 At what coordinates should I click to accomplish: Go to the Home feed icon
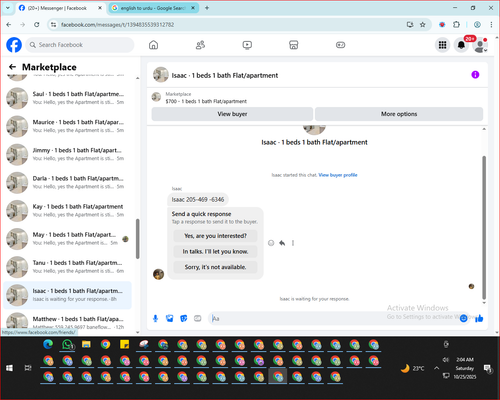[x=153, y=45]
